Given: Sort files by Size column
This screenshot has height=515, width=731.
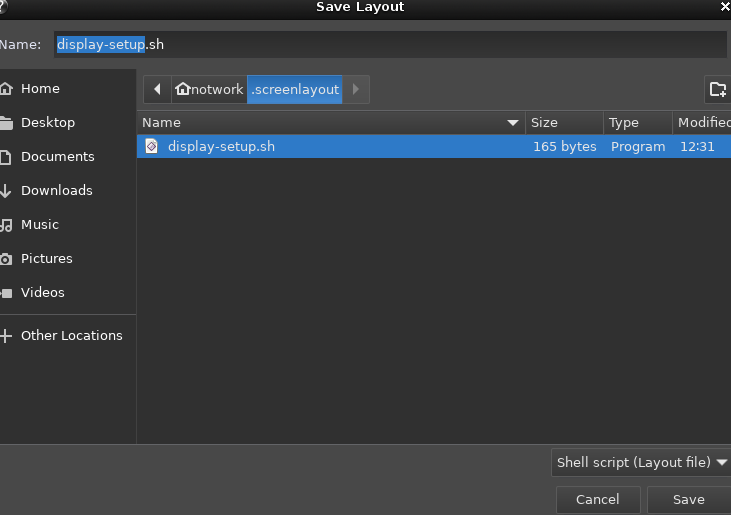Looking at the screenshot, I should tap(564, 122).
